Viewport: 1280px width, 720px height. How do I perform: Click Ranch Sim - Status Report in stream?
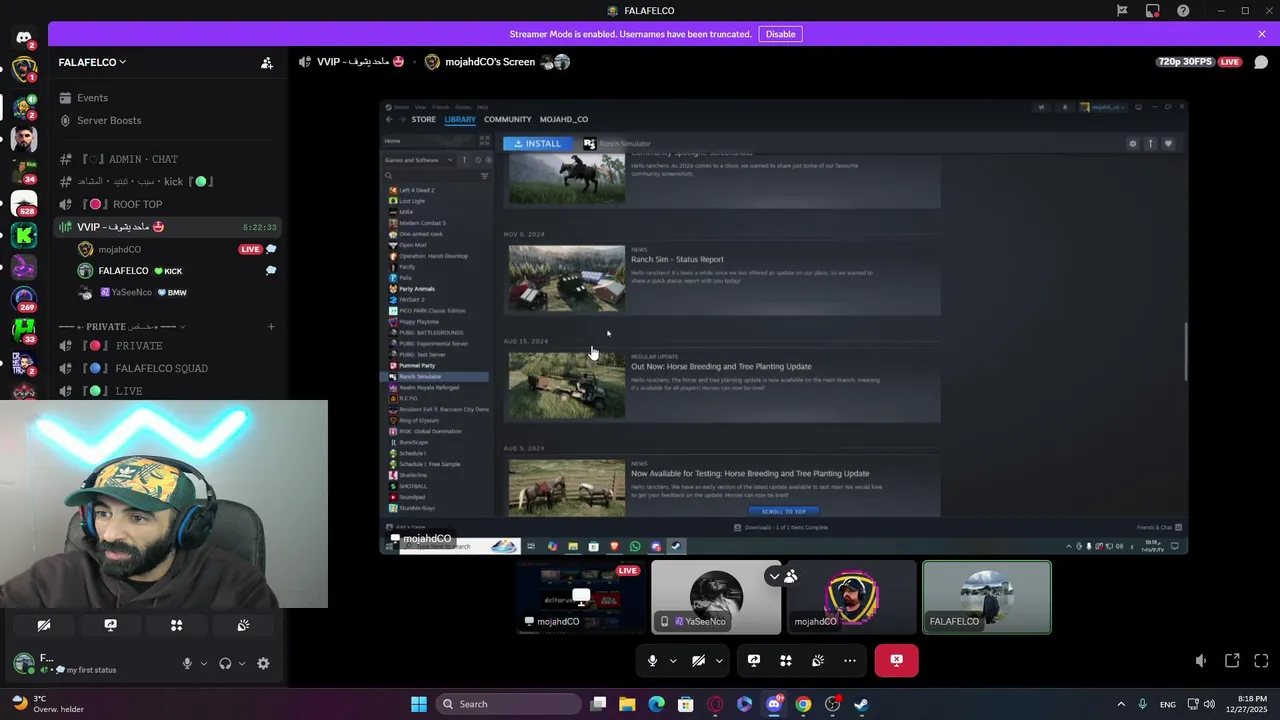pos(677,259)
